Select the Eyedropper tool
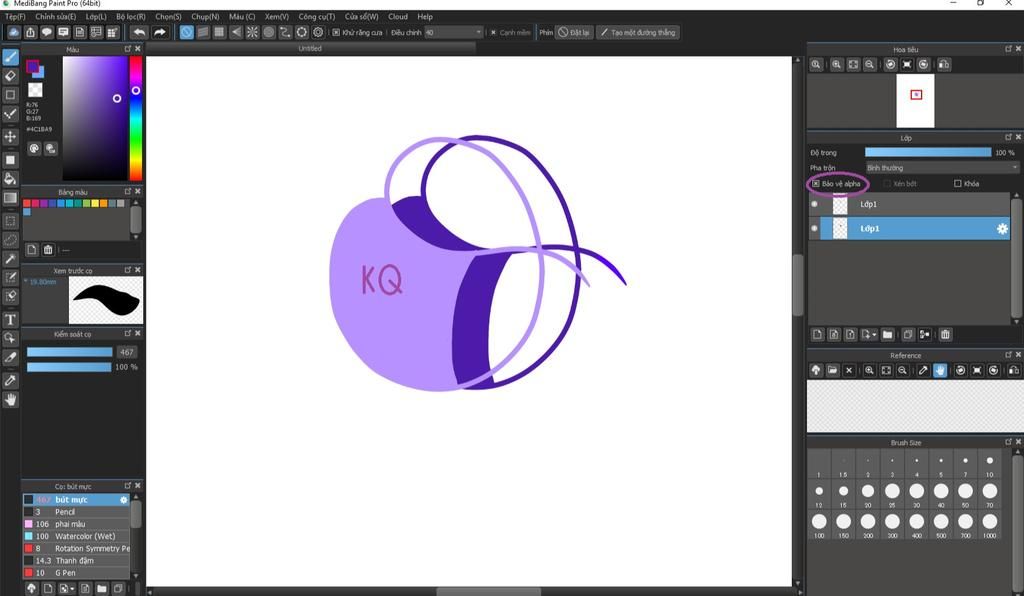Image resolution: width=1024 pixels, height=596 pixels. [x=10, y=381]
